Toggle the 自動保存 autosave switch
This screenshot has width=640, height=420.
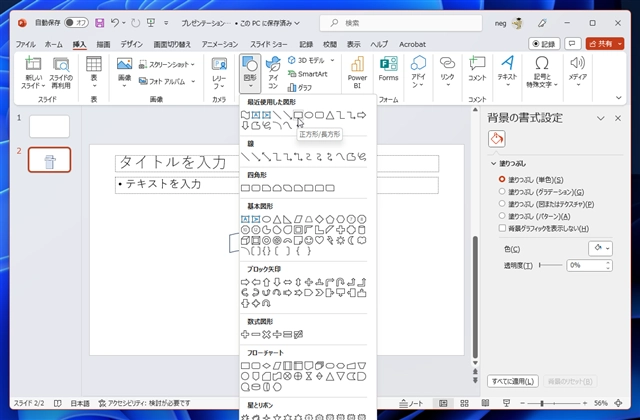(x=76, y=23)
